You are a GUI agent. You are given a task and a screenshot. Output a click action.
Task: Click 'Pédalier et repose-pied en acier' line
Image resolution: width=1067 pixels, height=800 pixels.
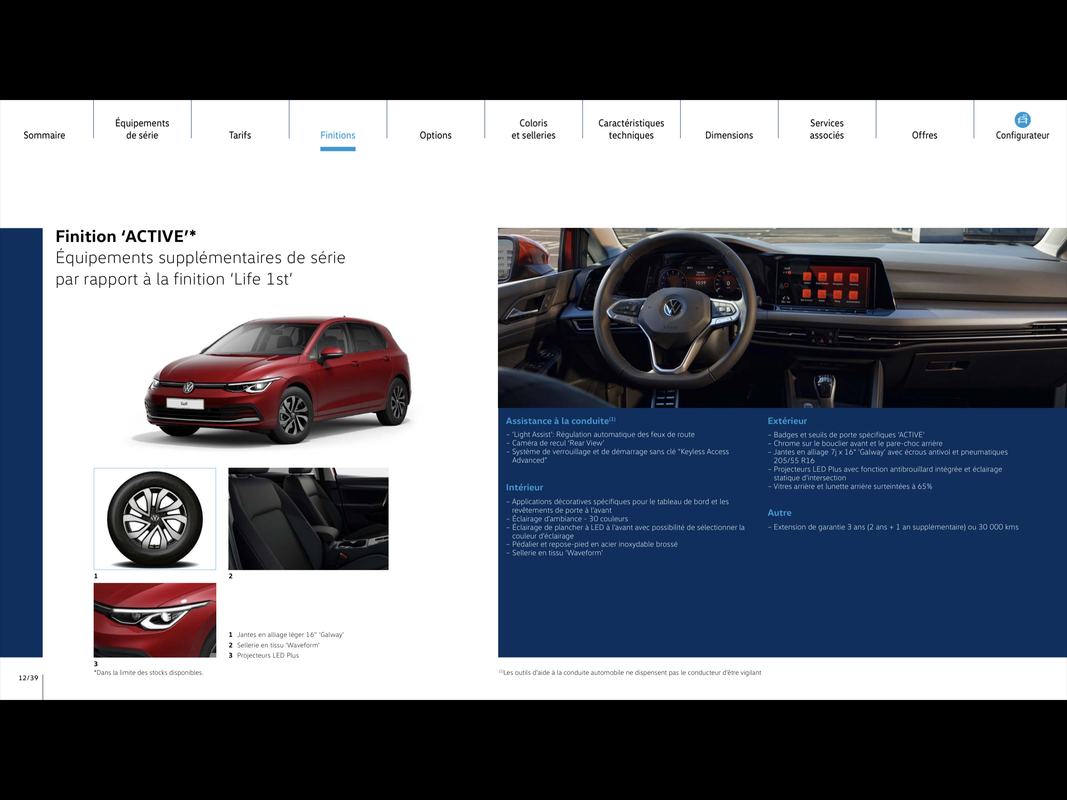coord(592,544)
